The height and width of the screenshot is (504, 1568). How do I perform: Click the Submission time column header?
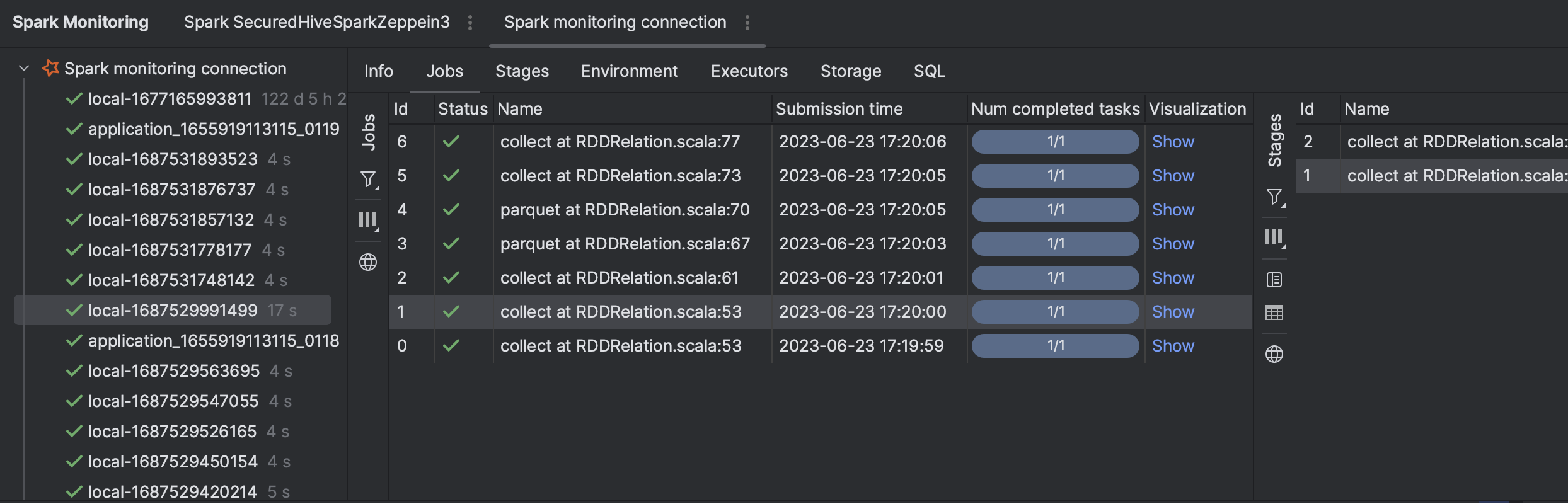point(839,109)
